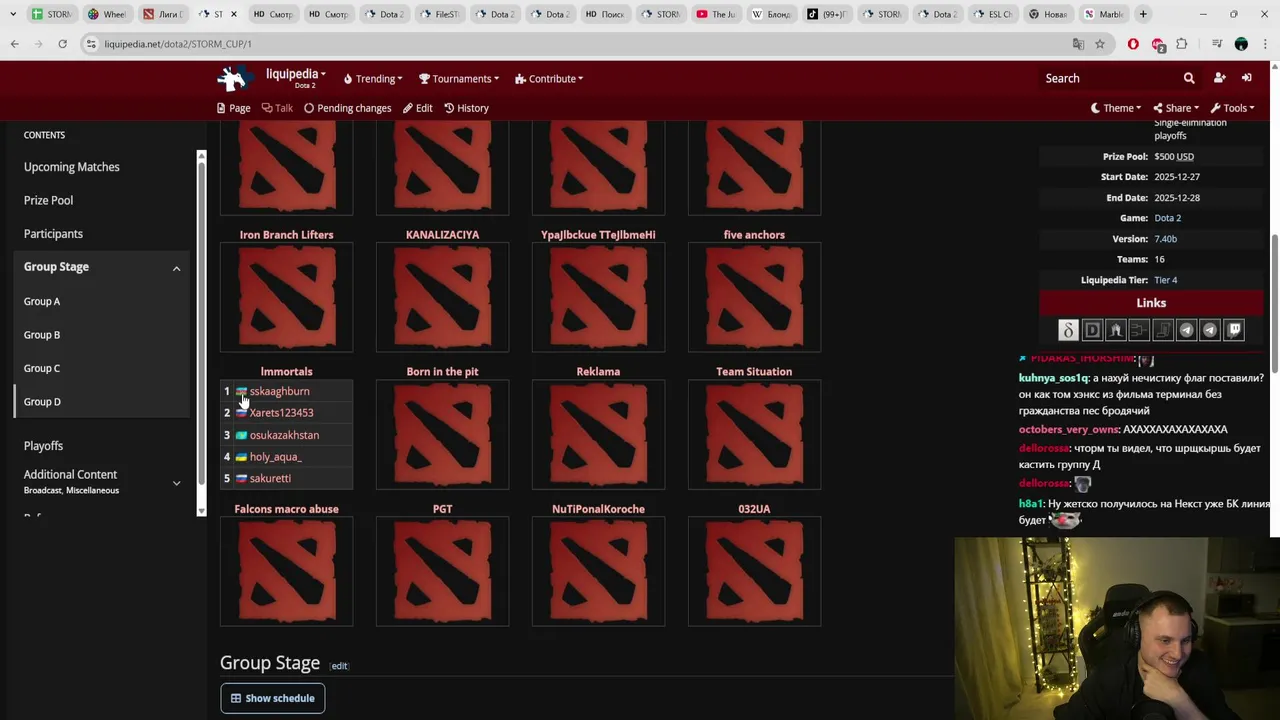1280x720 pixels.
Task: Open the Tools dropdown
Action: (x=1232, y=108)
